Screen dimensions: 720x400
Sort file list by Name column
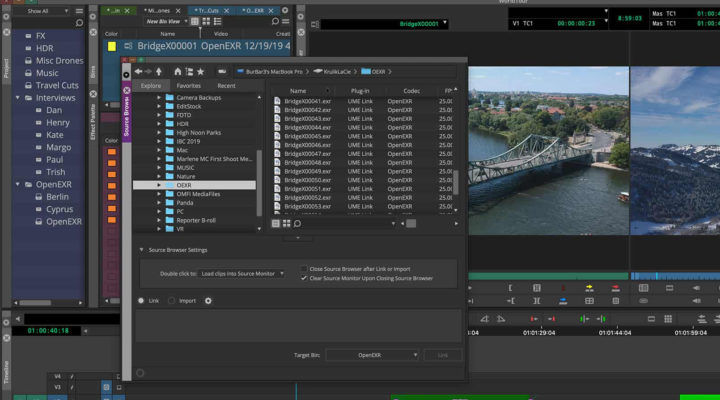(x=298, y=91)
